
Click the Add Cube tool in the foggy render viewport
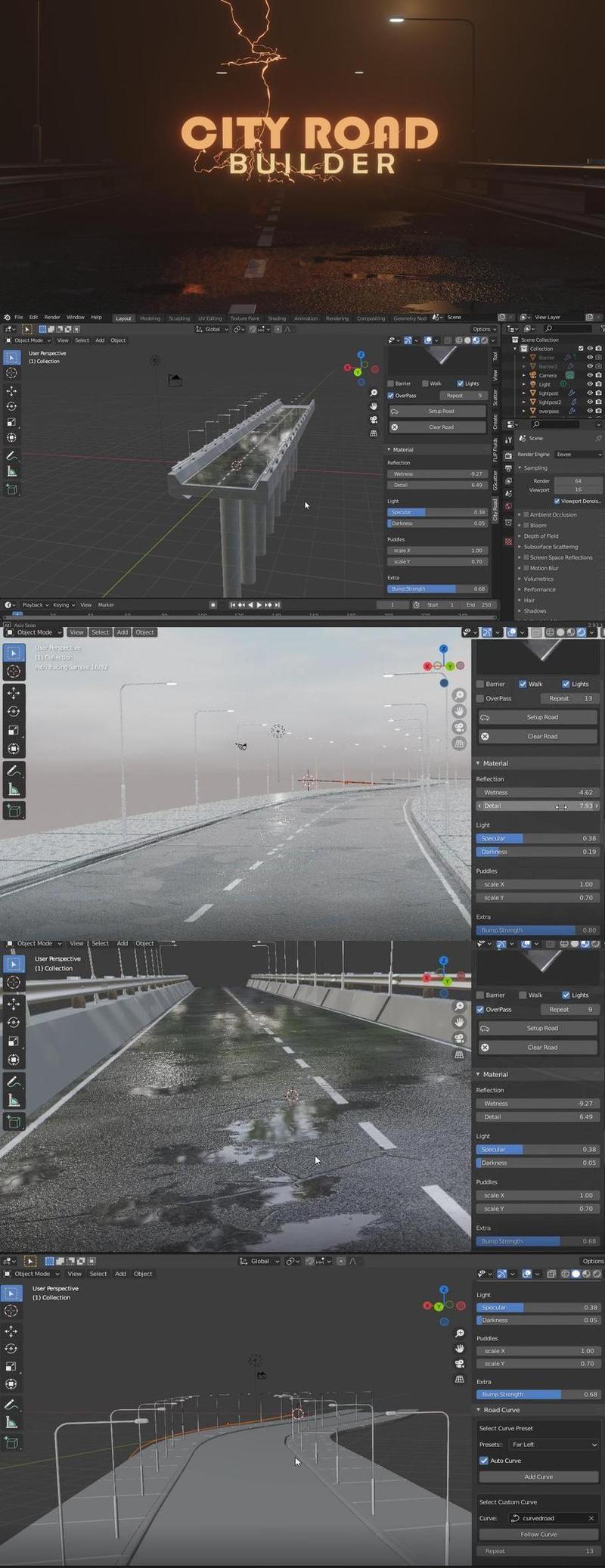14,811
